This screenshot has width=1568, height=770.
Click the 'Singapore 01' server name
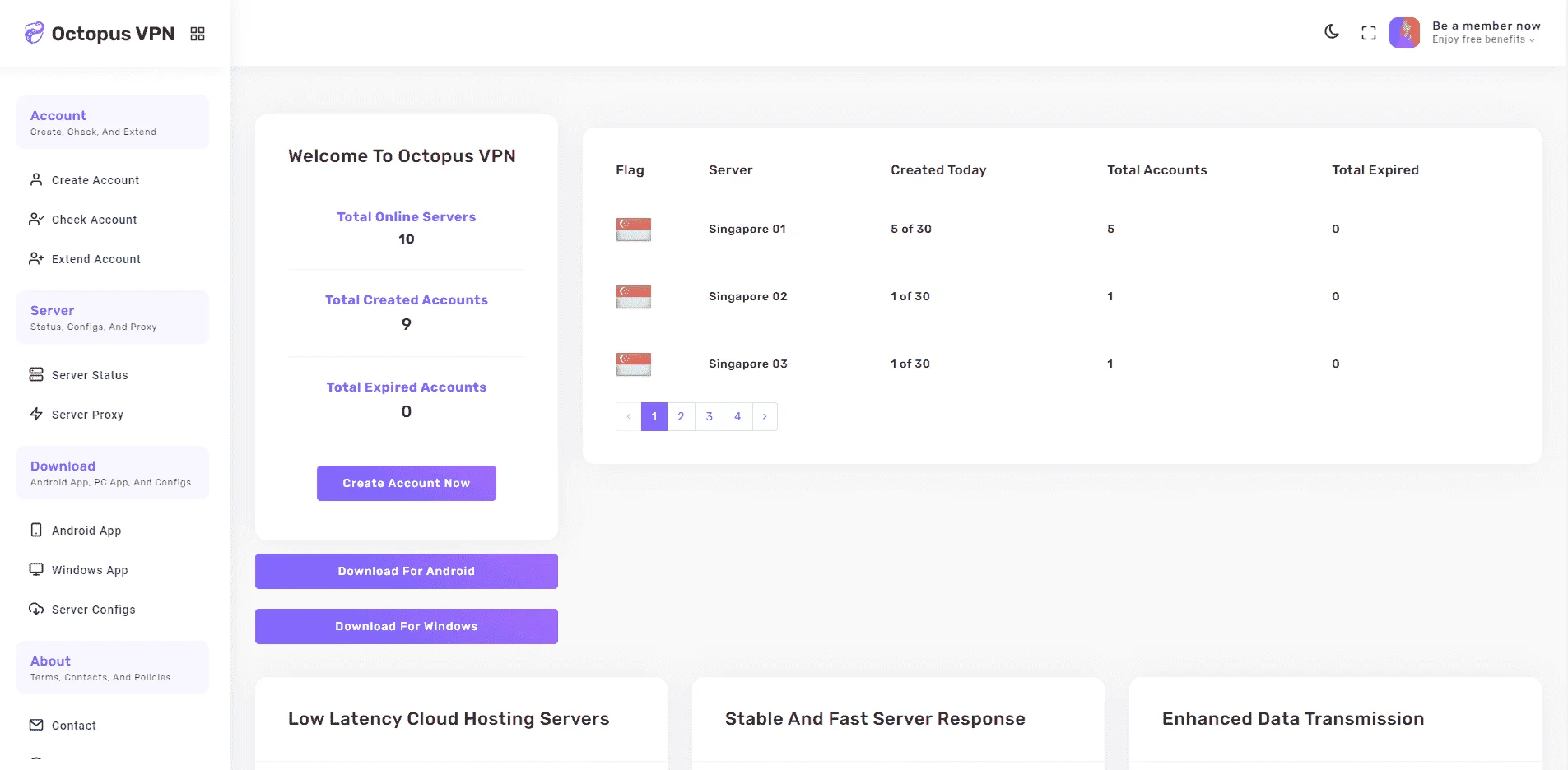click(747, 229)
